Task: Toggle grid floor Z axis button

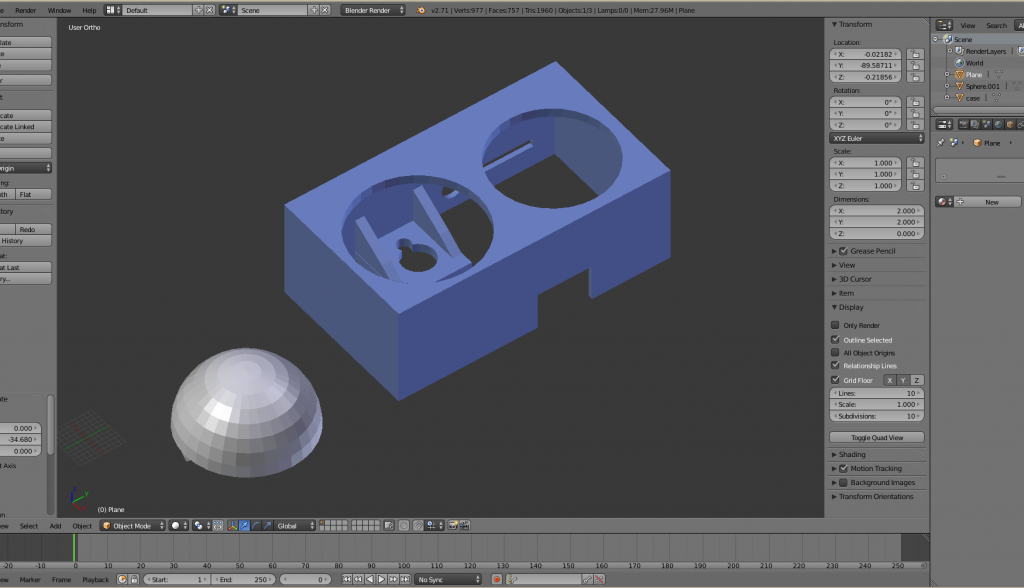Action: click(917, 380)
